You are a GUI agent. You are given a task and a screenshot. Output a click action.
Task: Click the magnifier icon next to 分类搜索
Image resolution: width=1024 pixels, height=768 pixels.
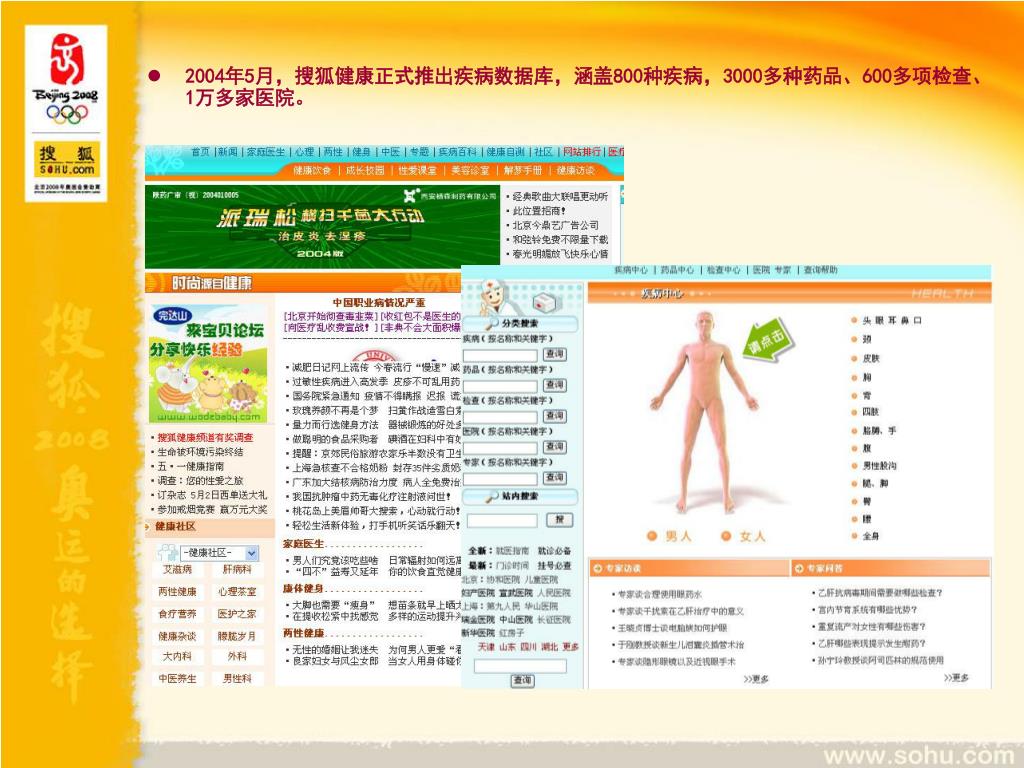pyautogui.click(x=492, y=325)
